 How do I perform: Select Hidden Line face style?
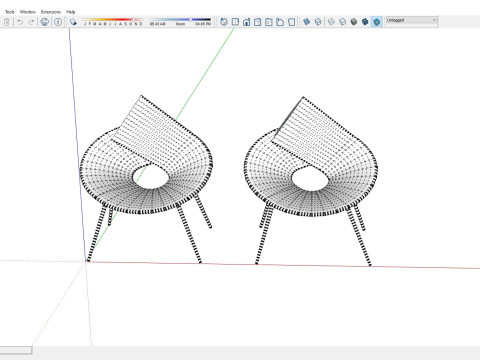(343, 22)
